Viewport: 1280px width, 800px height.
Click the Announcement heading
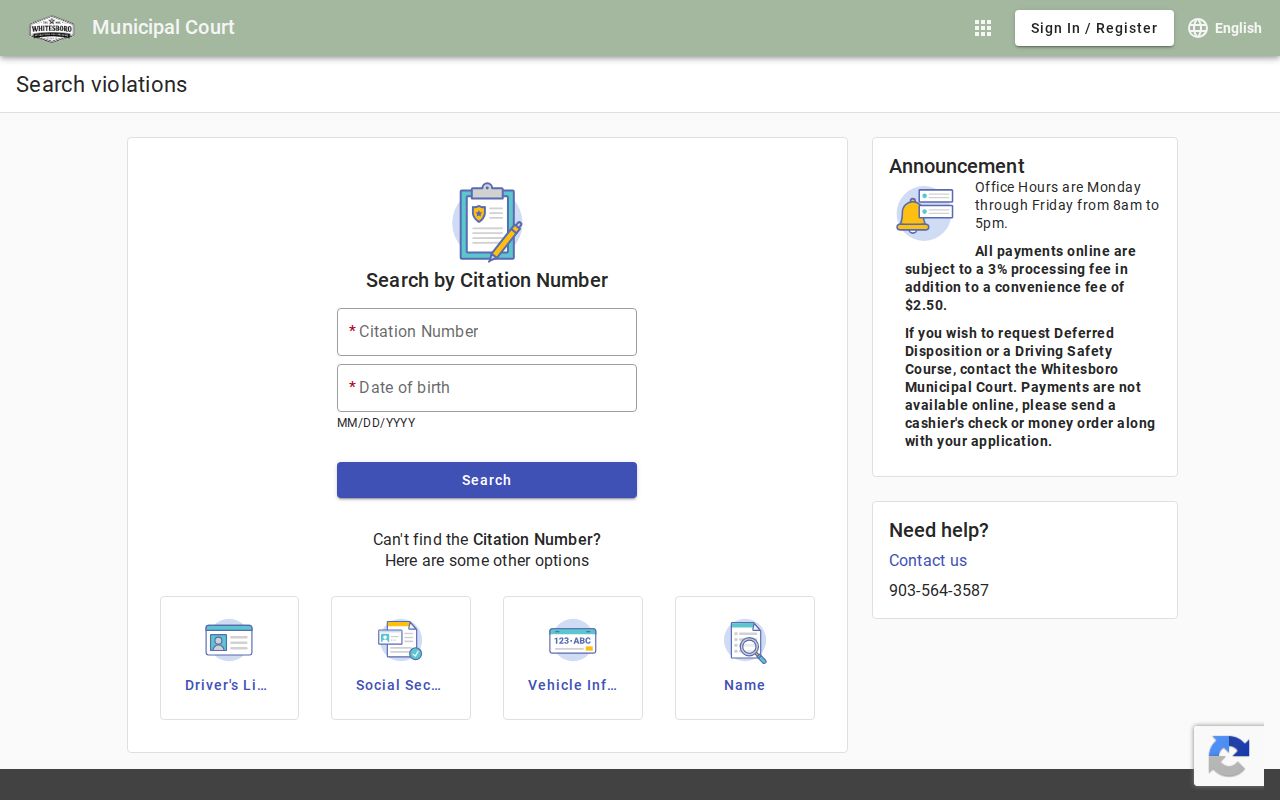tap(957, 166)
